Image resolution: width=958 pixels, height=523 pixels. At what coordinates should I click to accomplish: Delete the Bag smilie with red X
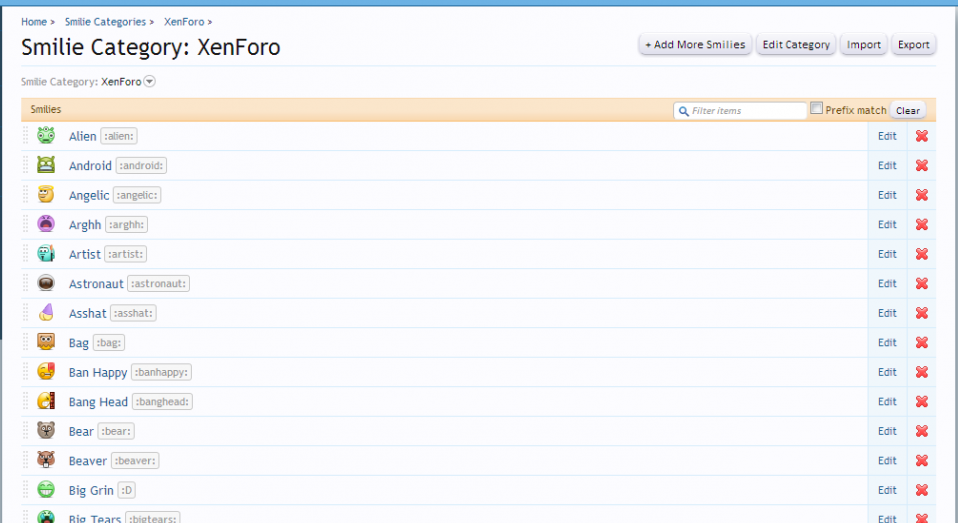pyautogui.click(x=922, y=342)
